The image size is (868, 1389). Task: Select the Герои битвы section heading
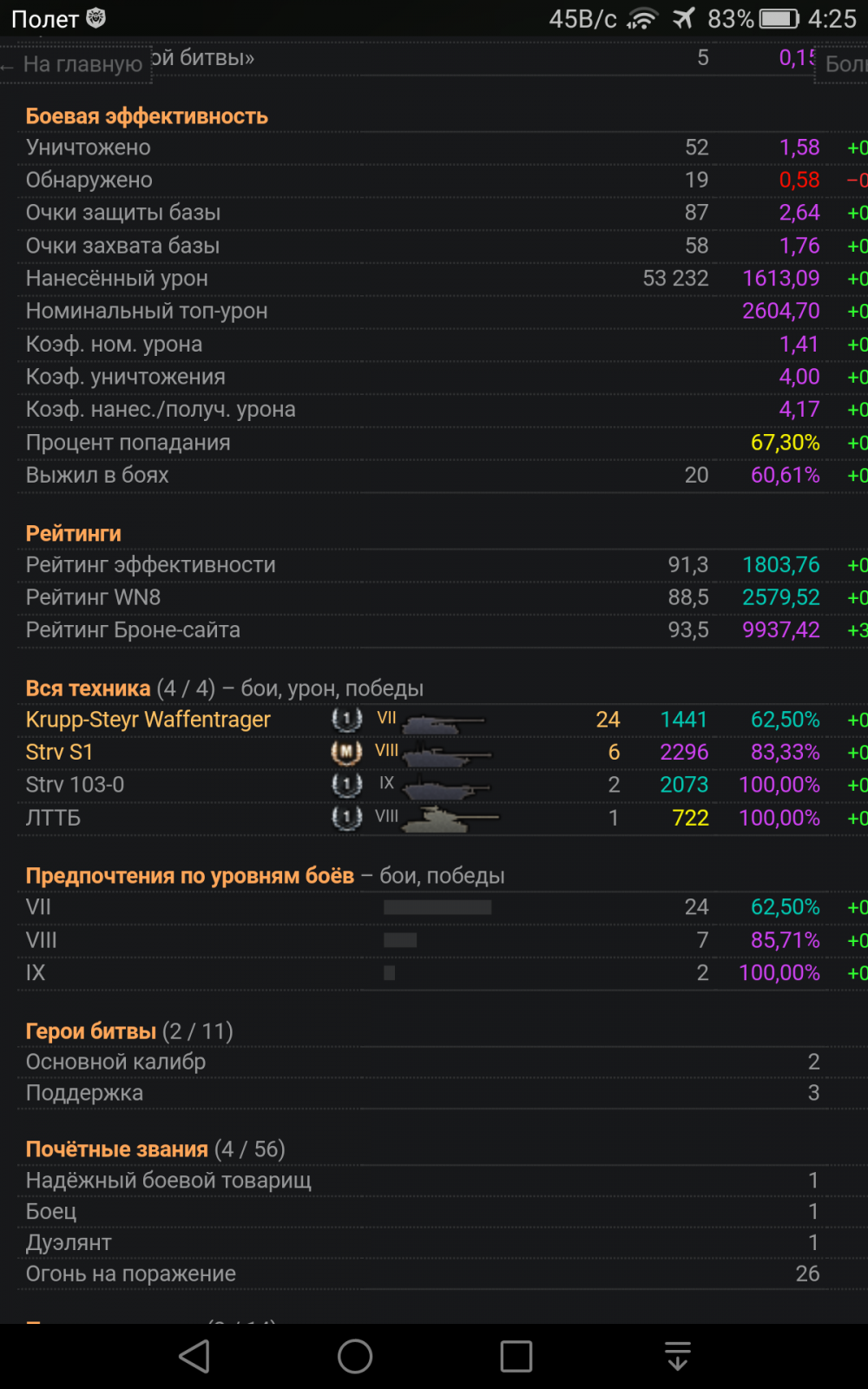click(x=91, y=1031)
